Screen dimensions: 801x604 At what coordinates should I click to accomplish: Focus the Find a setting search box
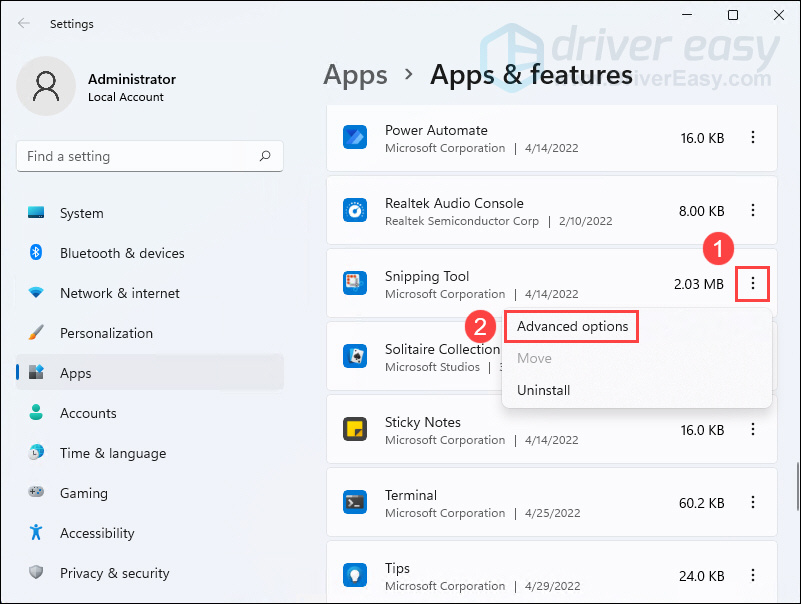pyautogui.click(x=150, y=156)
